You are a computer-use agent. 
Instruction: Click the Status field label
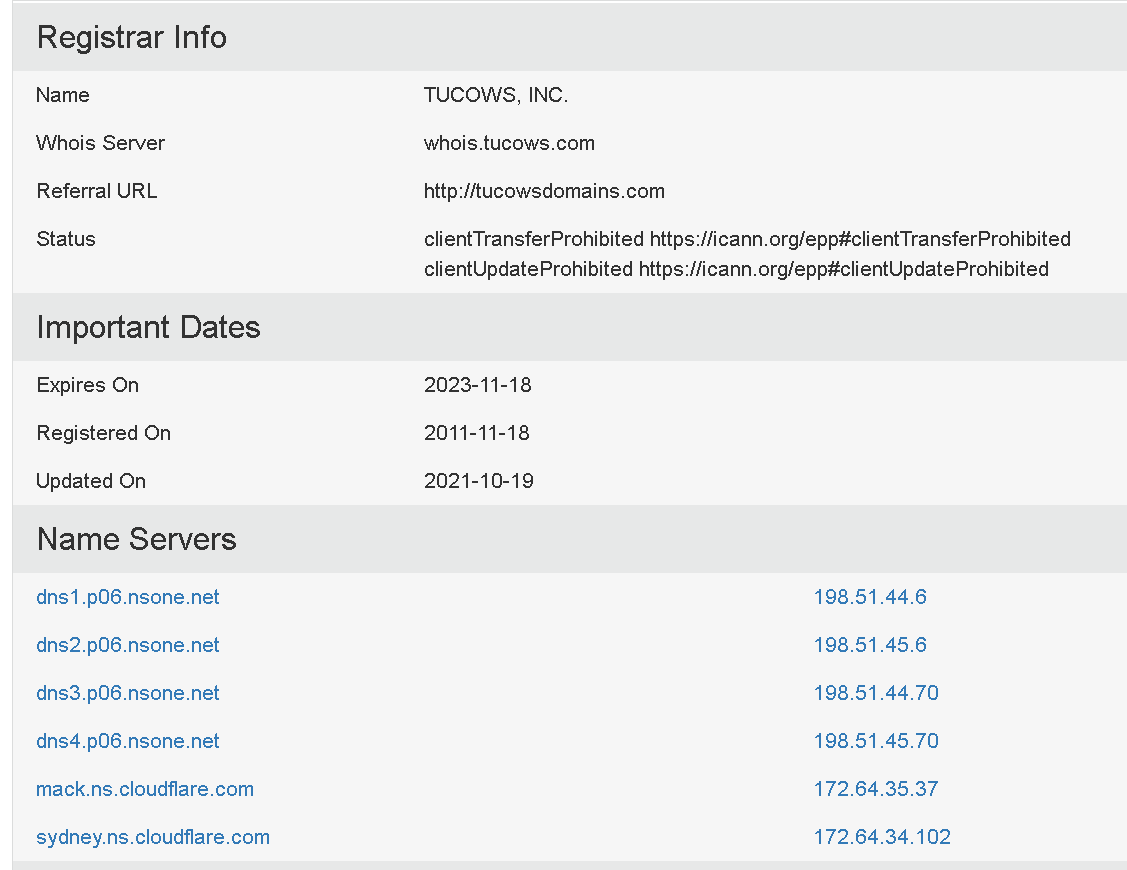65,239
